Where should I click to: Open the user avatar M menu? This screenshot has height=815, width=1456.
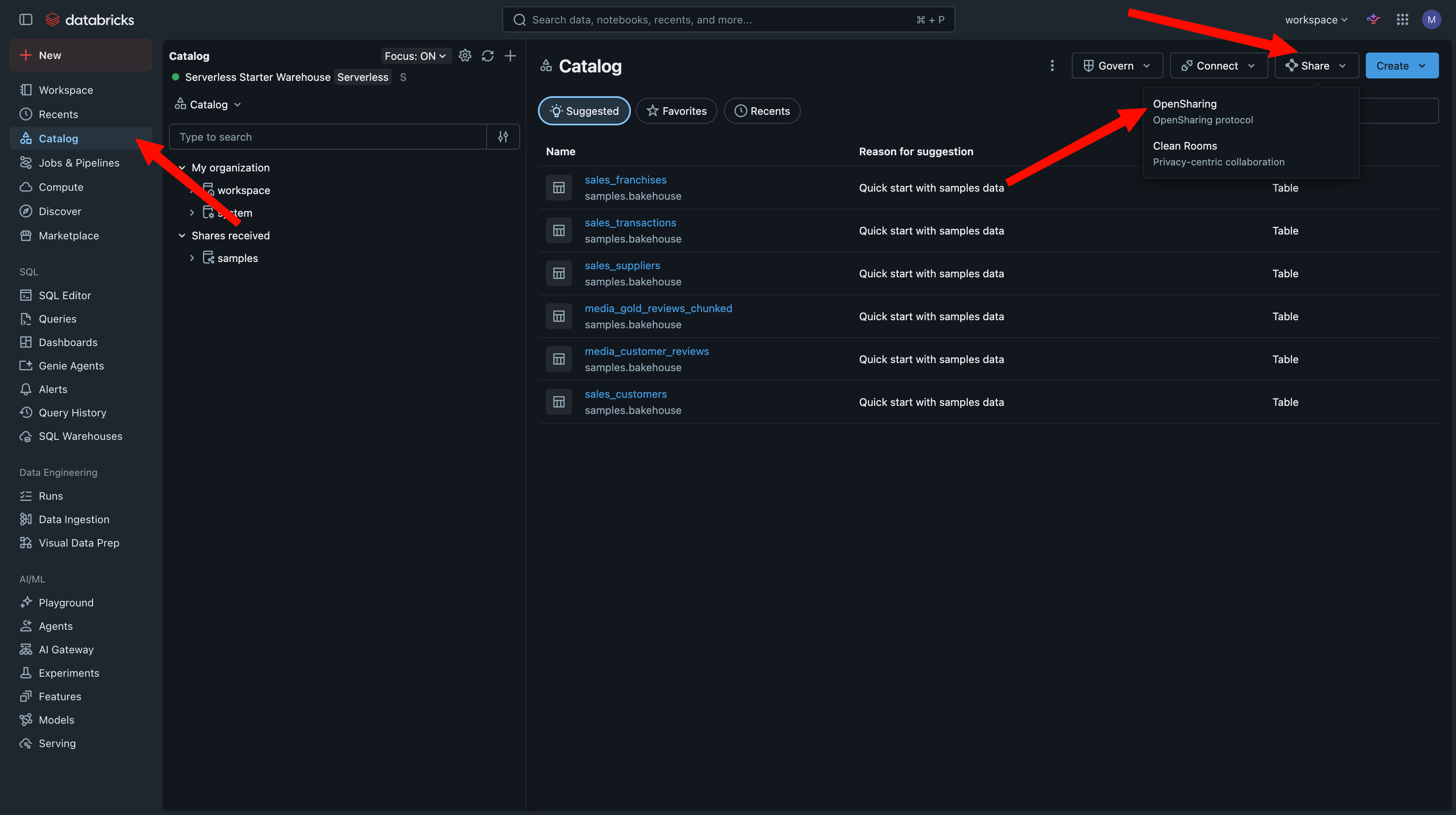[x=1431, y=20]
